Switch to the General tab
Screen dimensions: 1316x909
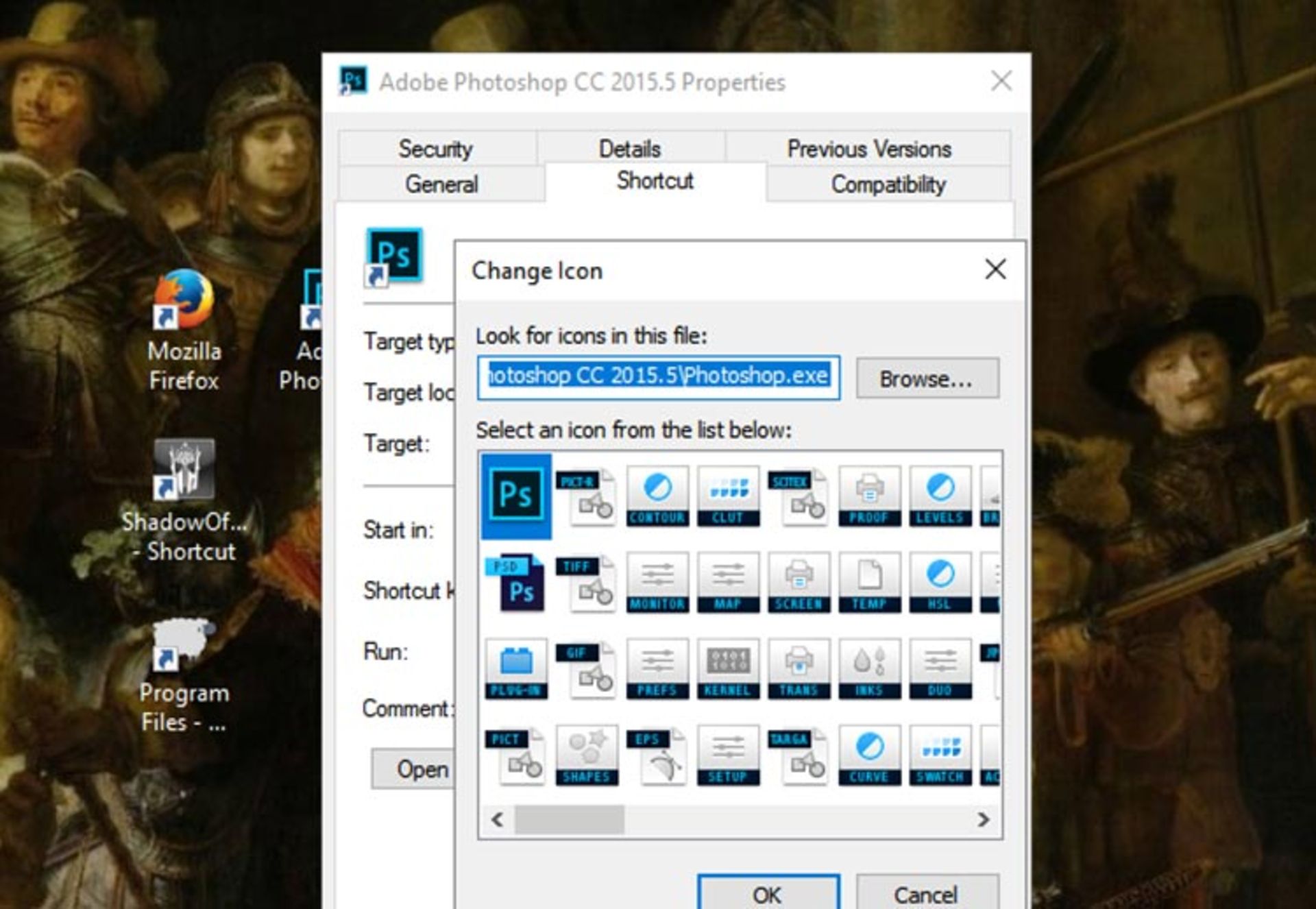click(x=441, y=184)
